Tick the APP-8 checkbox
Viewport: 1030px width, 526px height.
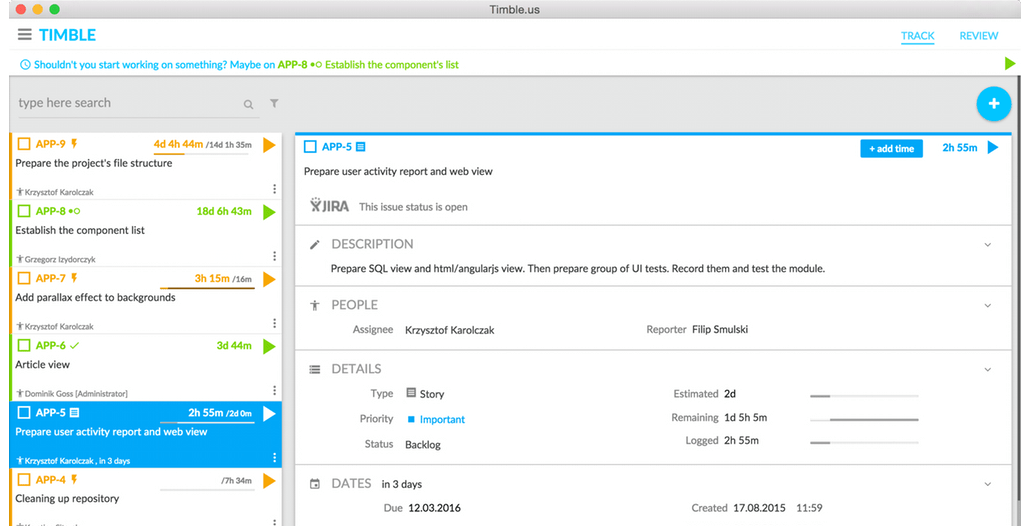[24, 211]
